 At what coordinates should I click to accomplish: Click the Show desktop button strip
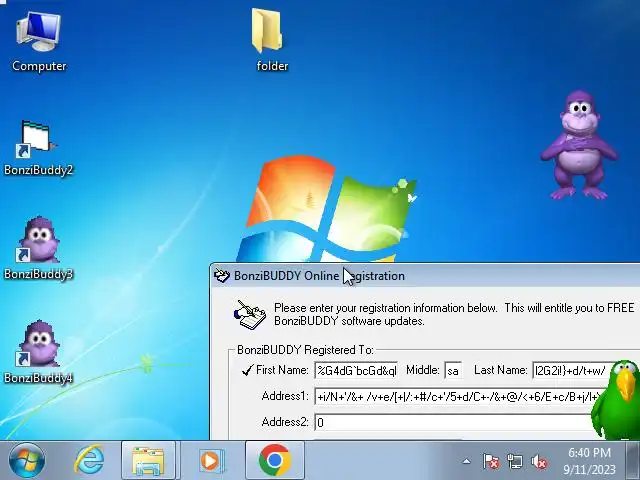point(633,460)
